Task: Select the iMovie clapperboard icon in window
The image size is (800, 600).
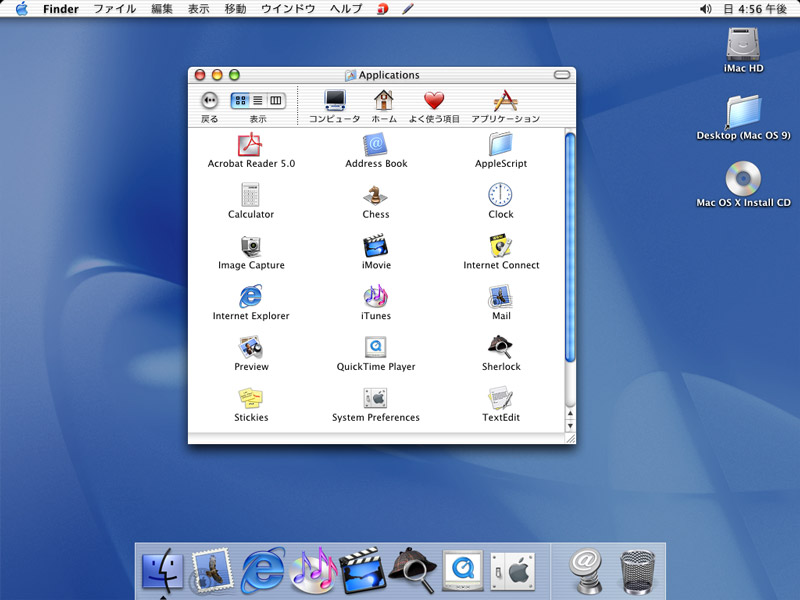Action: click(x=376, y=246)
